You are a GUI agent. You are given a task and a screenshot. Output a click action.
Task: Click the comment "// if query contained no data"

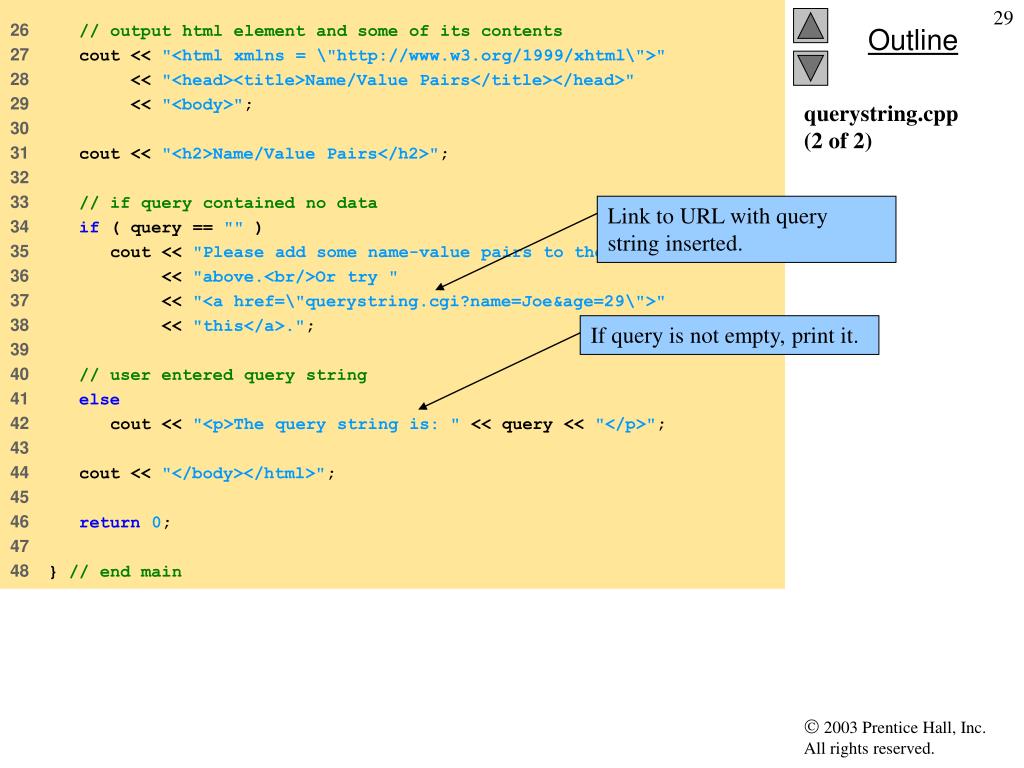[x=228, y=203]
